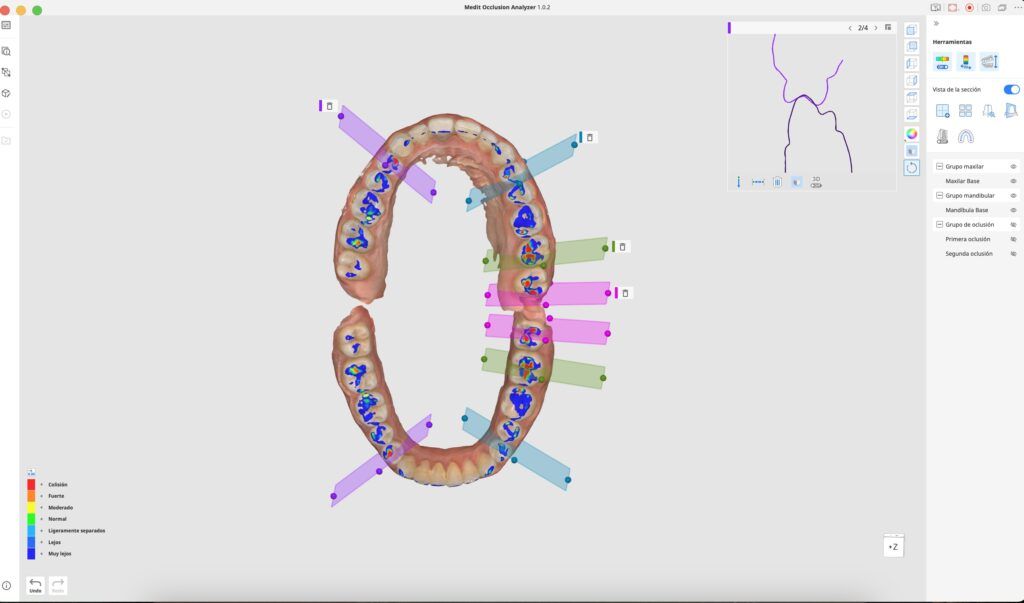Select the vertical measure tool in section panel

pyautogui.click(x=739, y=182)
